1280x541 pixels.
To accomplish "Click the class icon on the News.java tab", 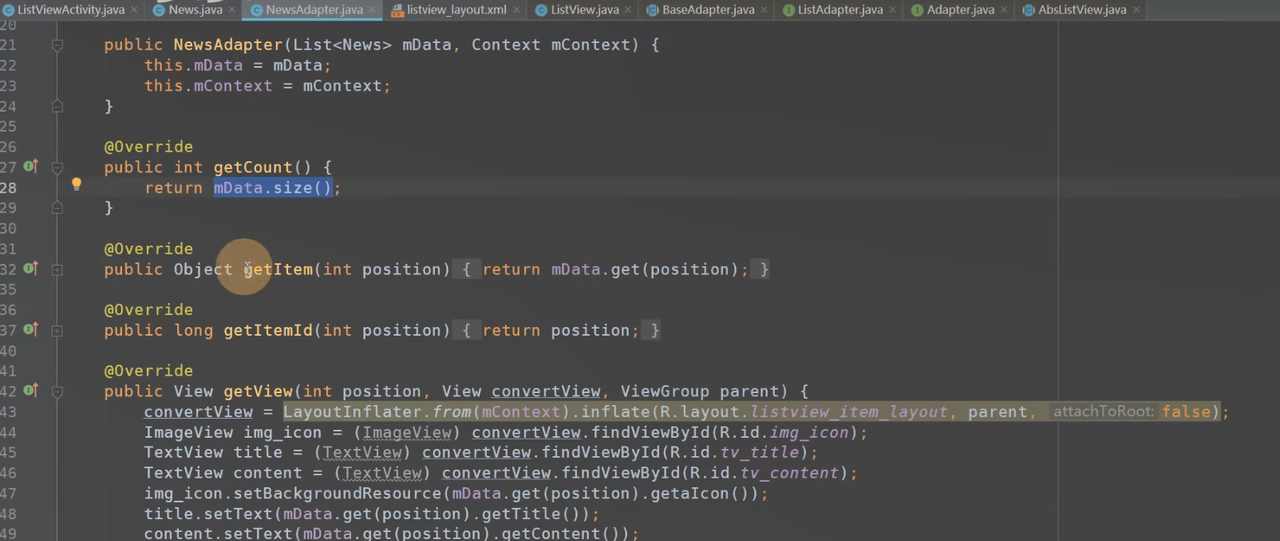I will click(x=159, y=10).
